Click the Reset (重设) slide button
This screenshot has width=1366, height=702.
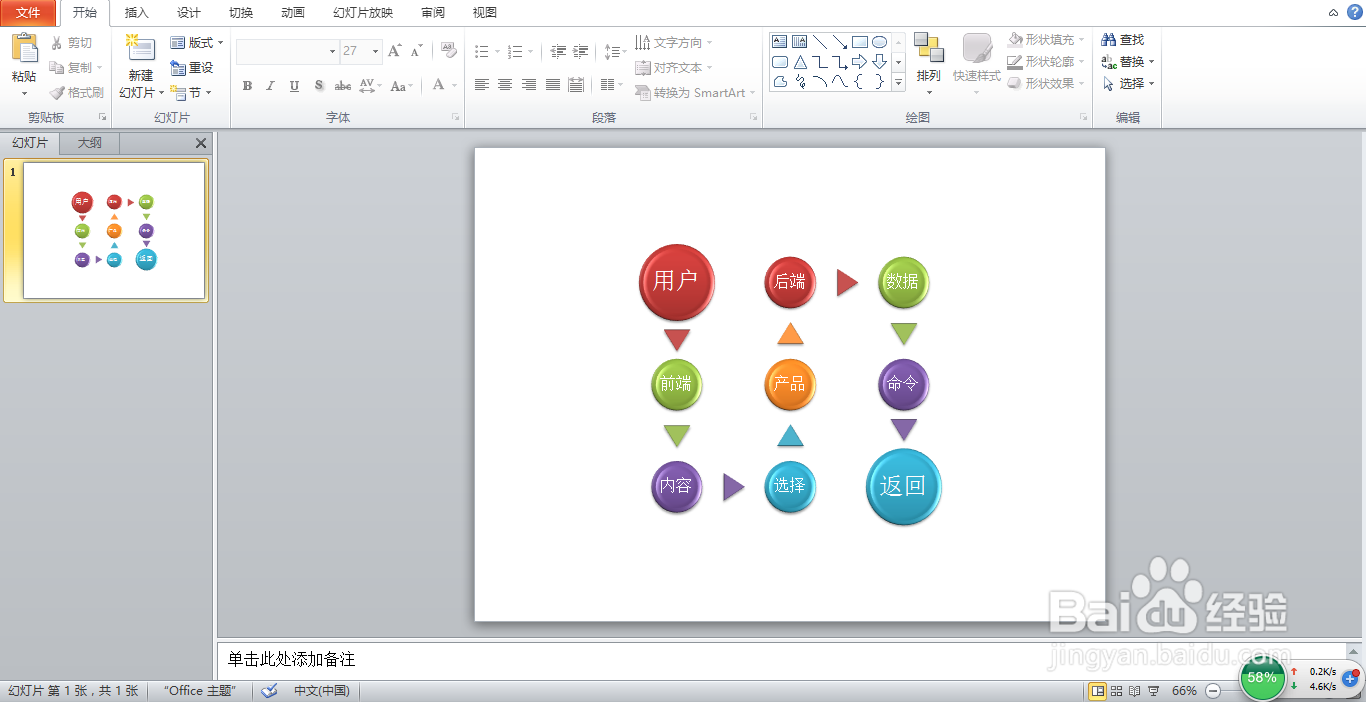192,68
